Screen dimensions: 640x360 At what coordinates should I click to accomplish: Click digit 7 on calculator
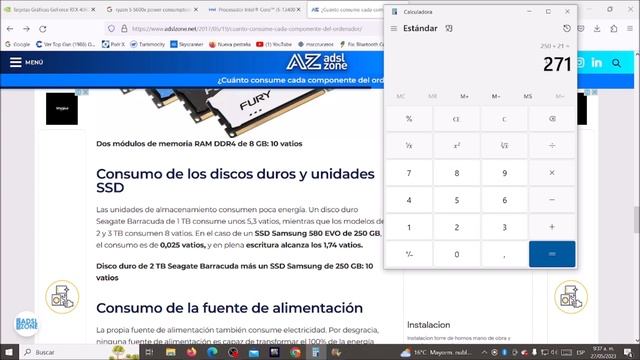pyautogui.click(x=409, y=173)
